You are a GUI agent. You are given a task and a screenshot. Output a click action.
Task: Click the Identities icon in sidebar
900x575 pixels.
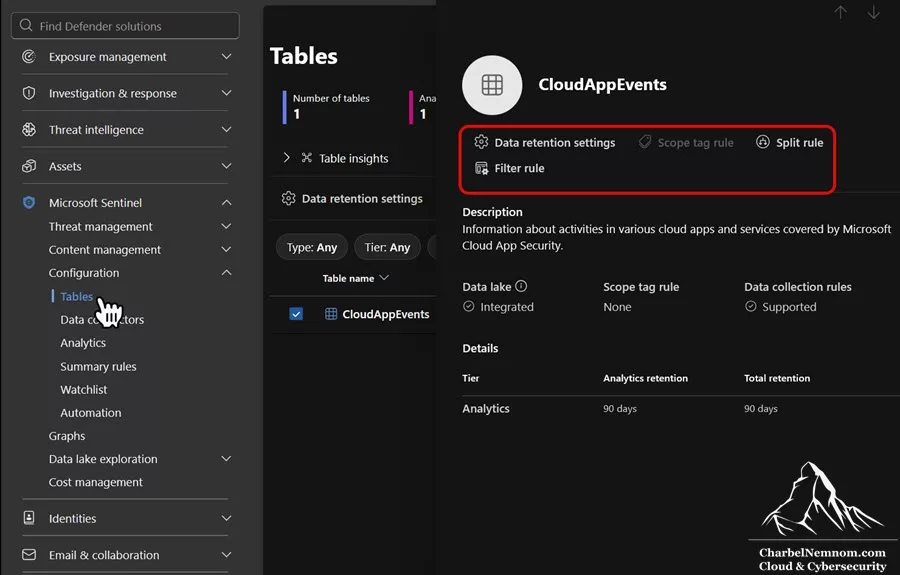coord(29,518)
